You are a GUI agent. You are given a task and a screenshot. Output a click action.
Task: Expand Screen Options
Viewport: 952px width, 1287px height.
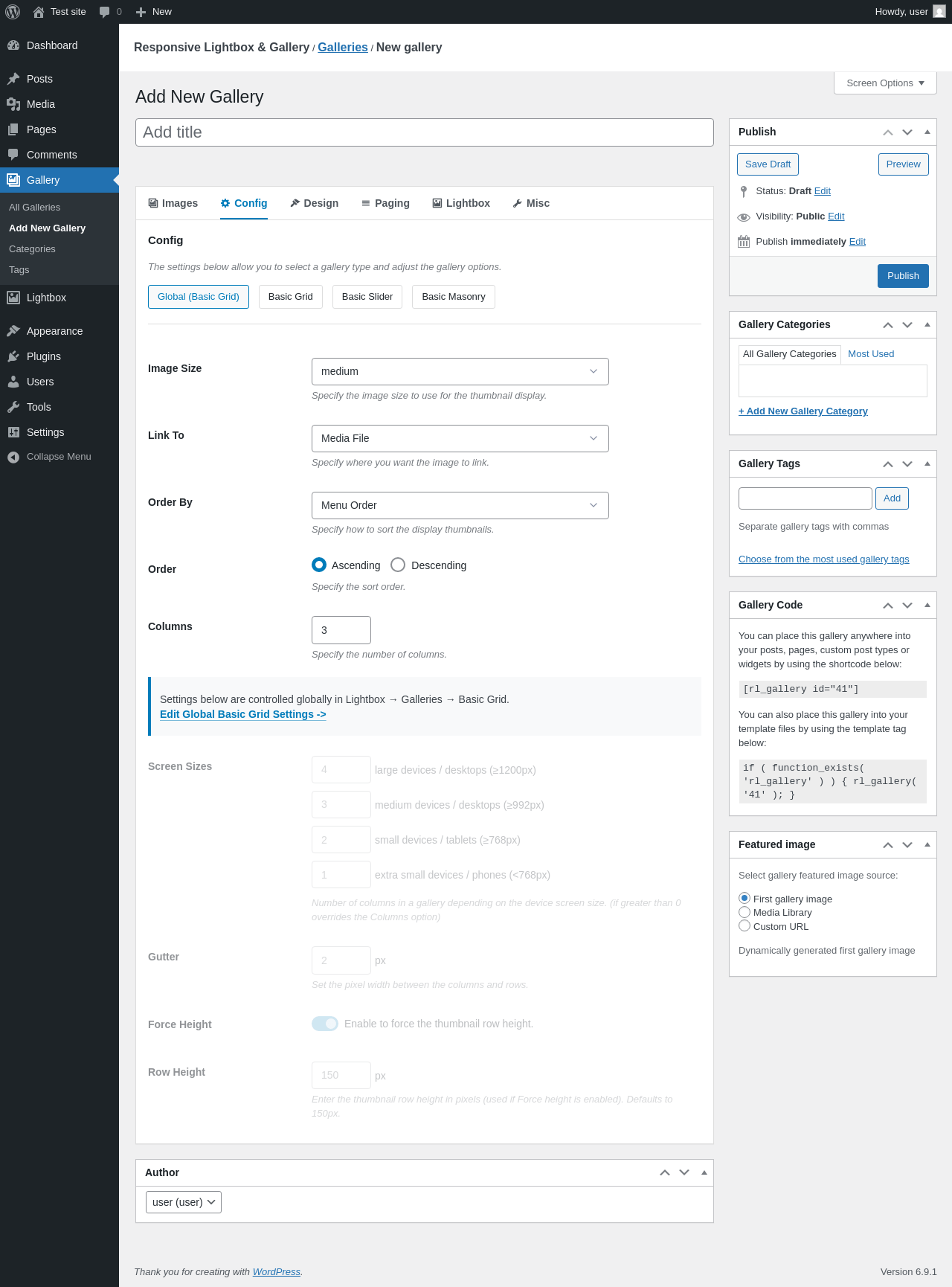[x=885, y=83]
